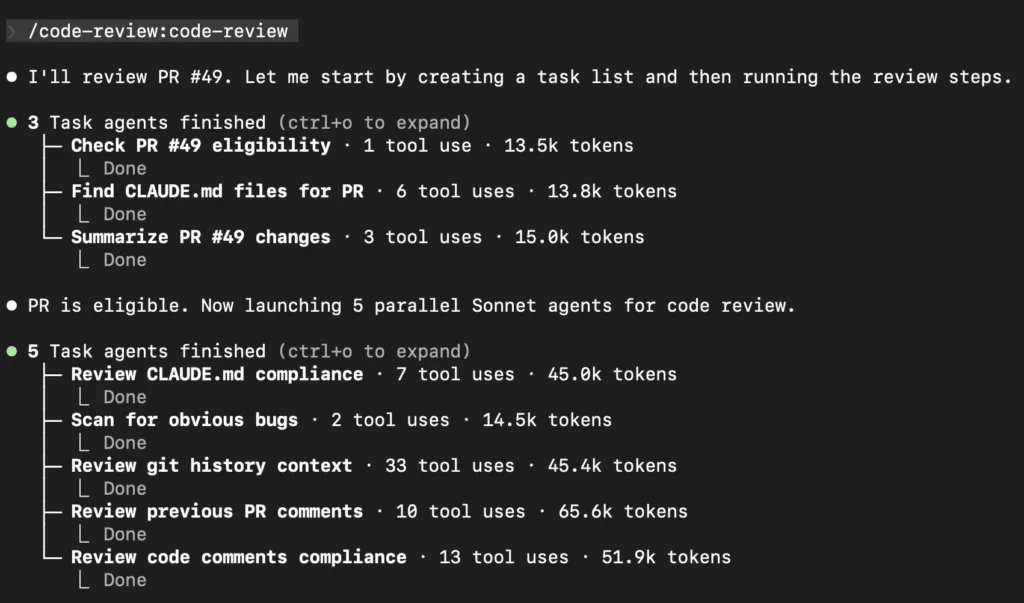Viewport: 1024px width, 603px height.
Task: Open the "Review CLAUDE.md compliance" task
Action: (x=217, y=374)
